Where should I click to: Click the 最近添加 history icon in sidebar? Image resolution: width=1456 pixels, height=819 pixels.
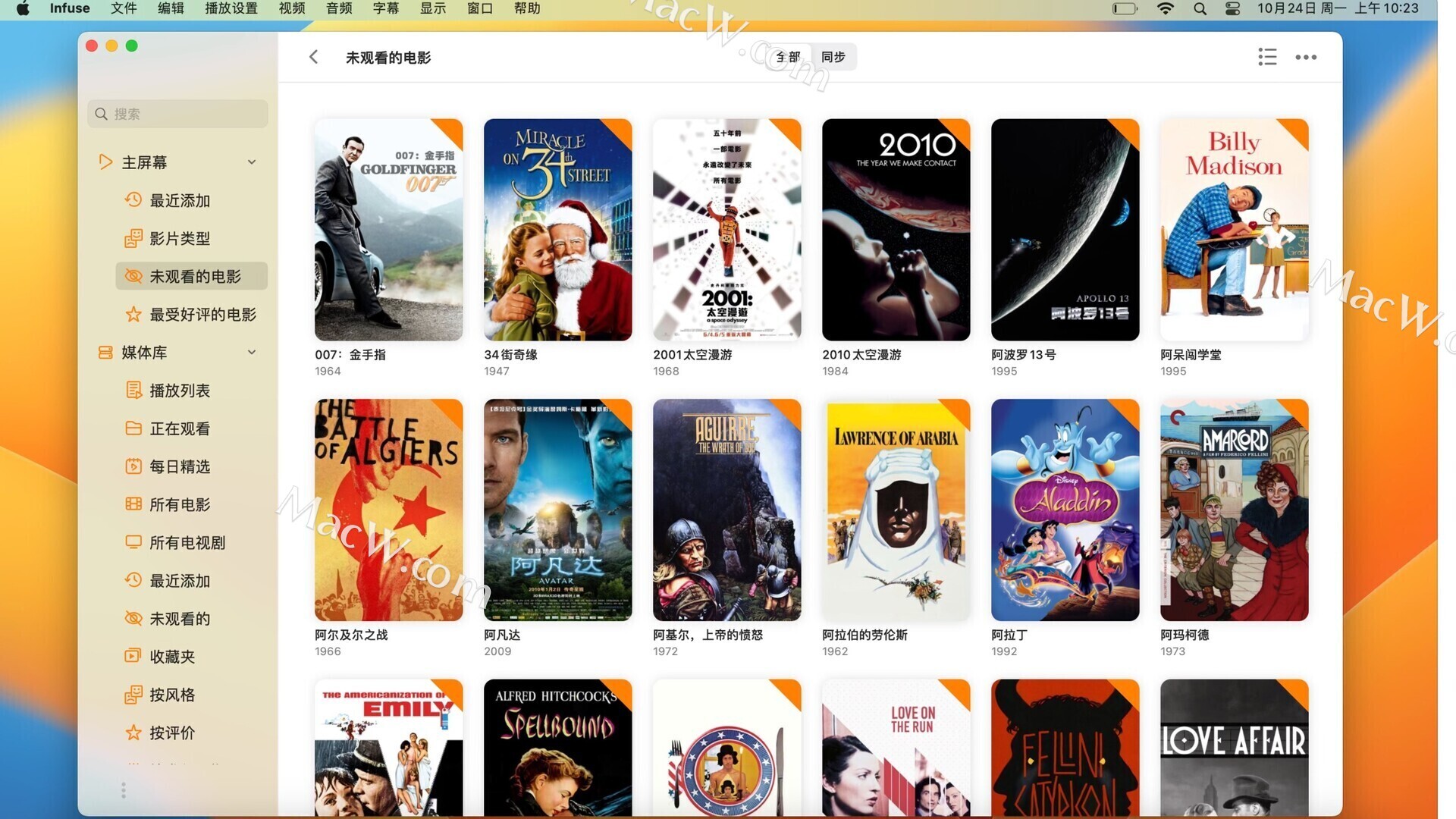click(x=133, y=200)
